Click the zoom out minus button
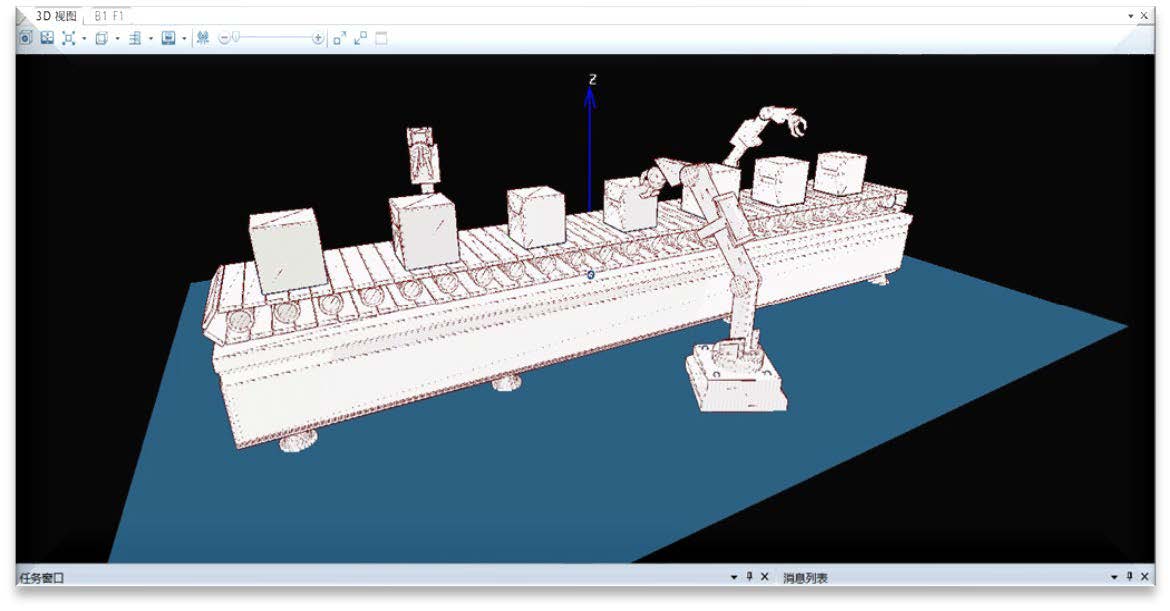Viewport: 1170px width, 611px height. pyautogui.click(x=224, y=38)
